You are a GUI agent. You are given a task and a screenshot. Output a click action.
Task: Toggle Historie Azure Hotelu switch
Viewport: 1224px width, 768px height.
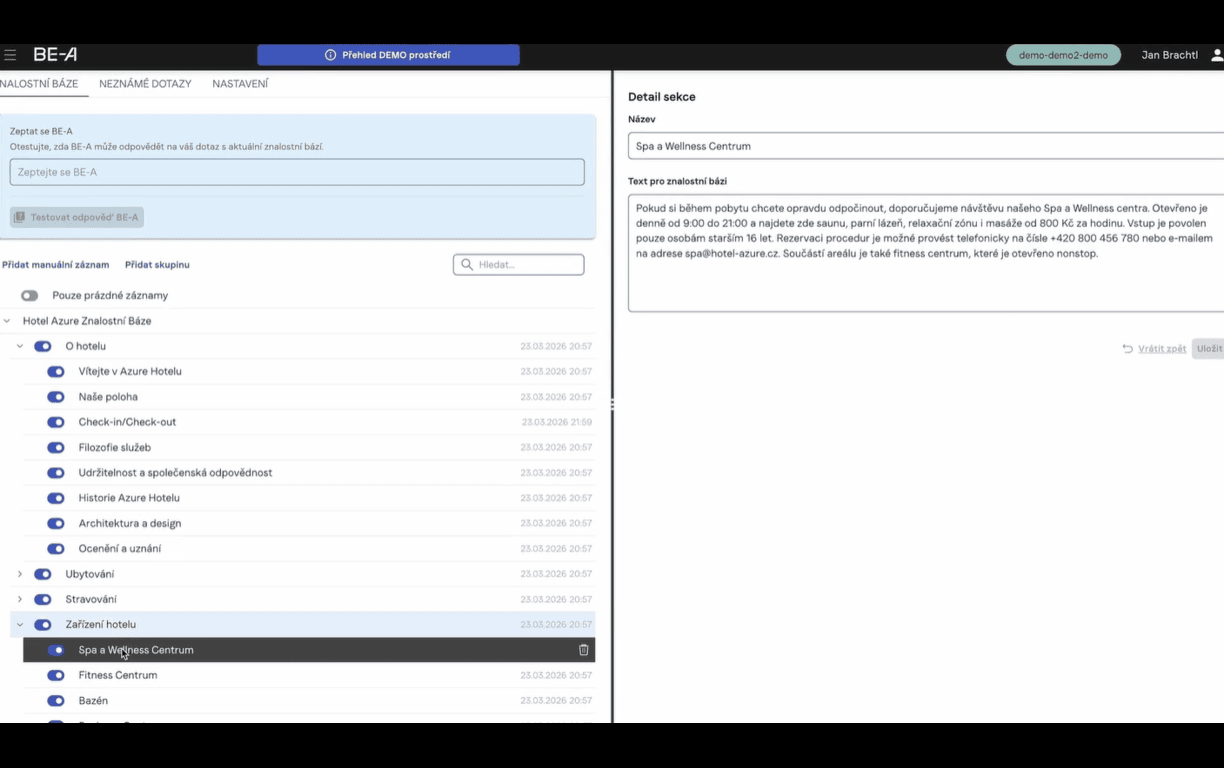pos(56,498)
